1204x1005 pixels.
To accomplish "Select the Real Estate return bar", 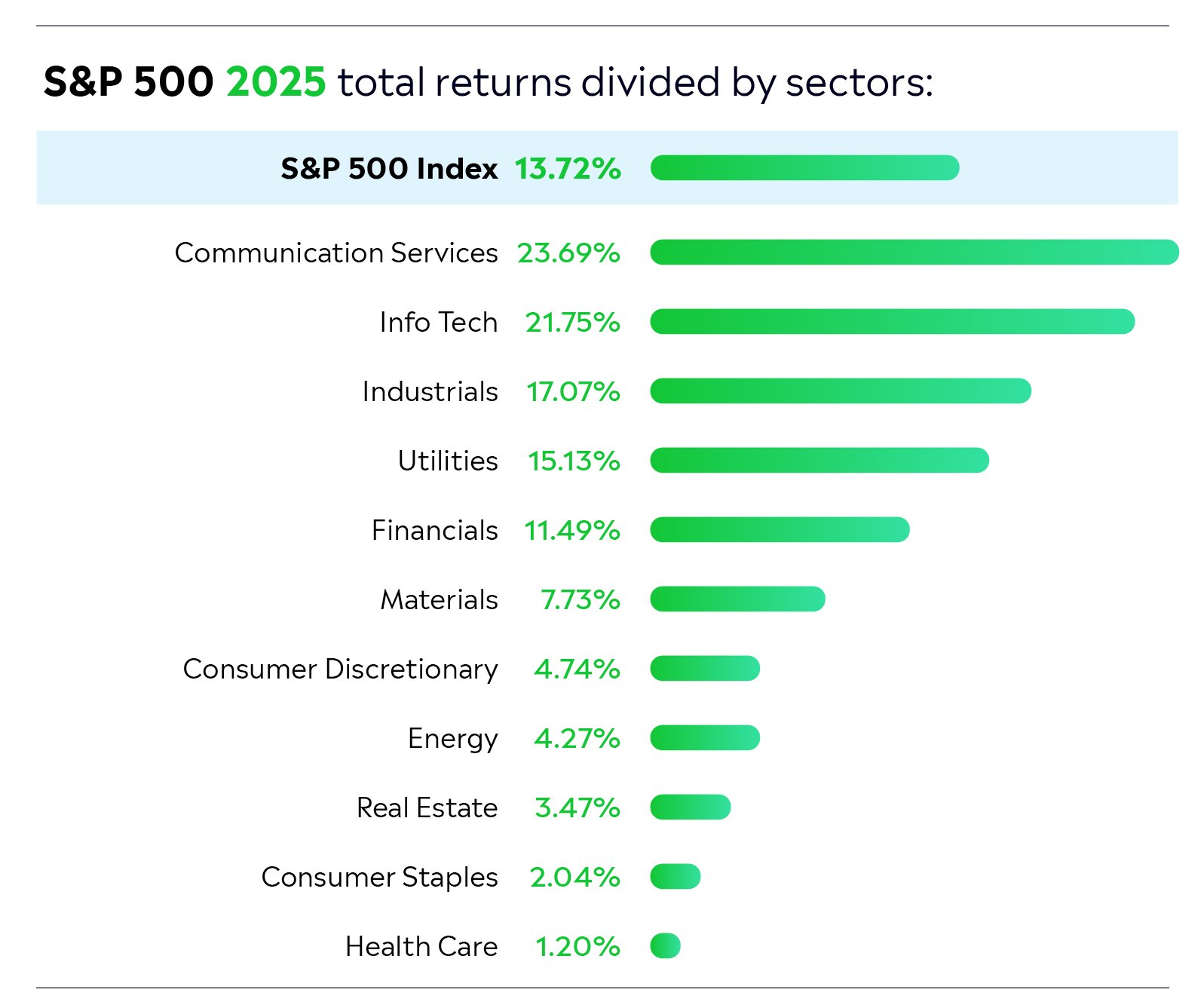I will [x=690, y=807].
